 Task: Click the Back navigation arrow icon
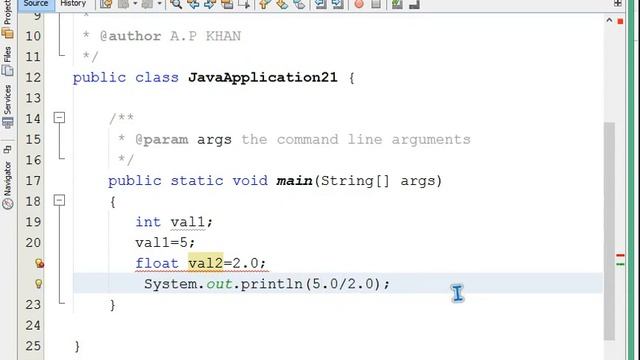point(123,4)
